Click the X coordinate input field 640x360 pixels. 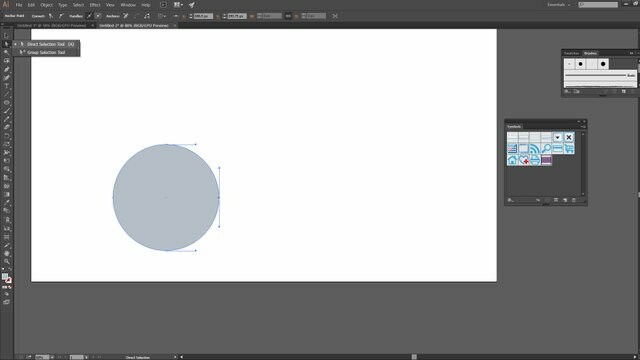(203, 16)
